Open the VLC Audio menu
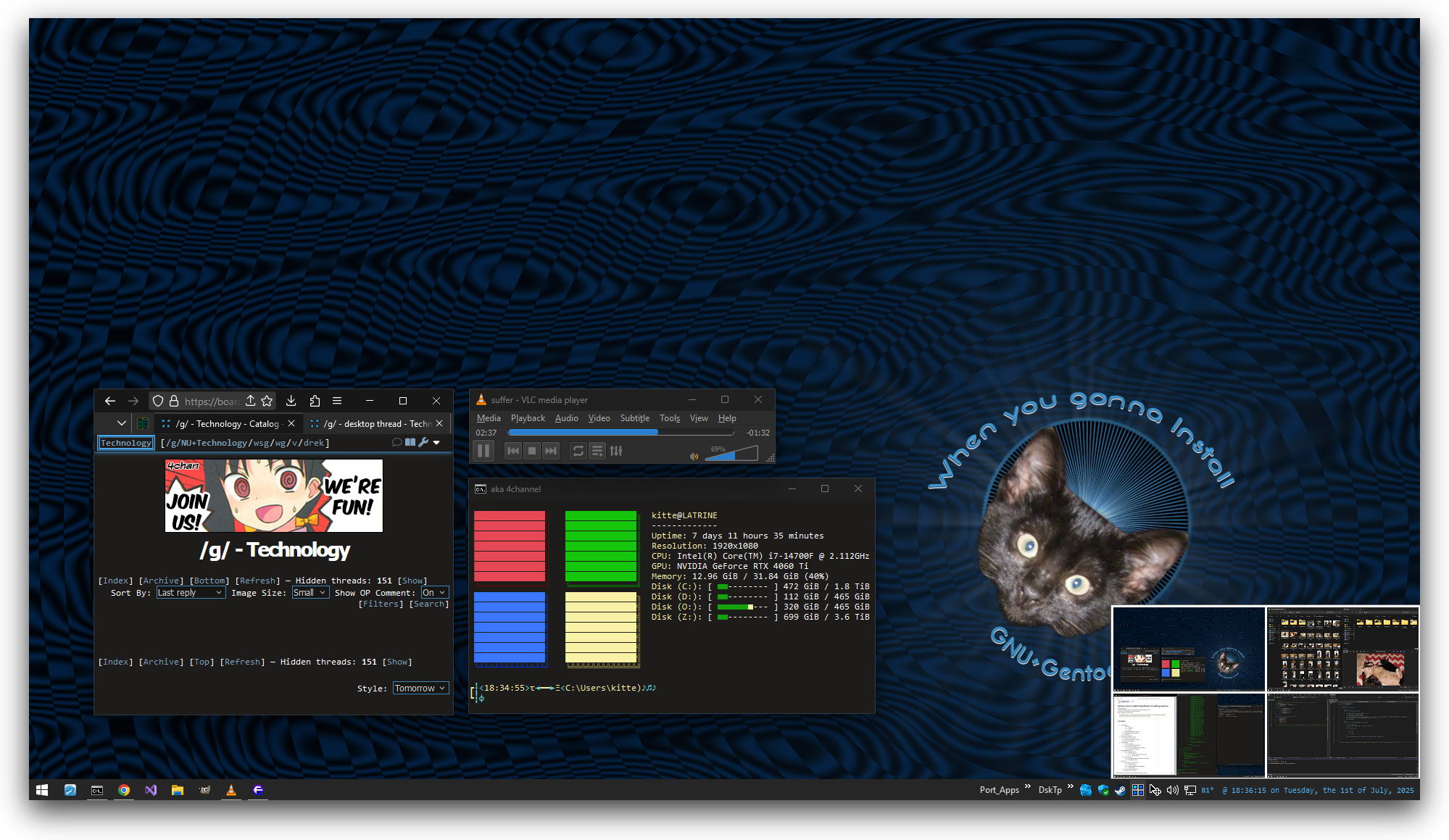The height and width of the screenshot is (840, 1449). [567, 418]
